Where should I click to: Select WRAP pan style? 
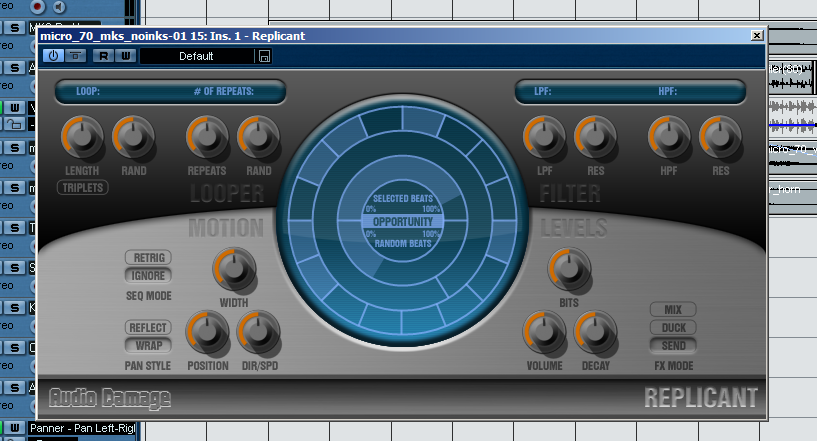148,345
